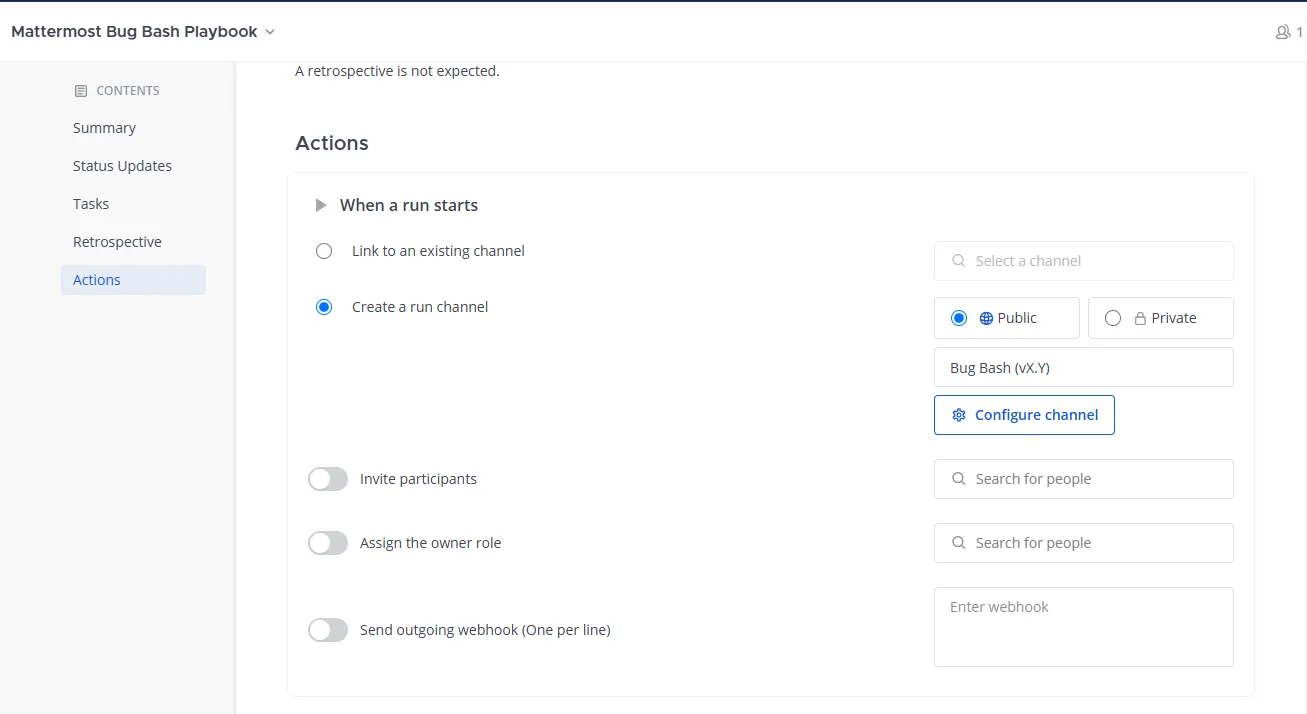The width and height of the screenshot is (1307, 714).
Task: Enable the Send outgoing webhook toggle
Action: [x=328, y=630]
